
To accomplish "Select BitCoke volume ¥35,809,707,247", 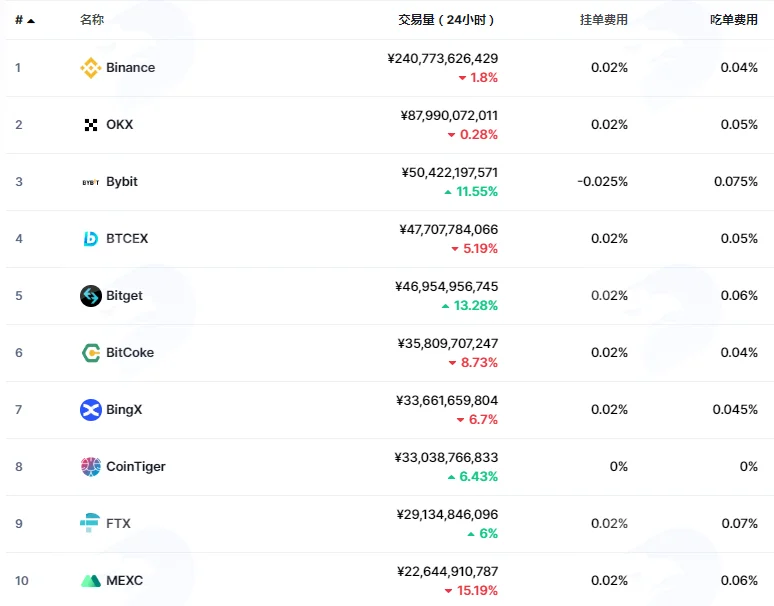I will (448, 343).
